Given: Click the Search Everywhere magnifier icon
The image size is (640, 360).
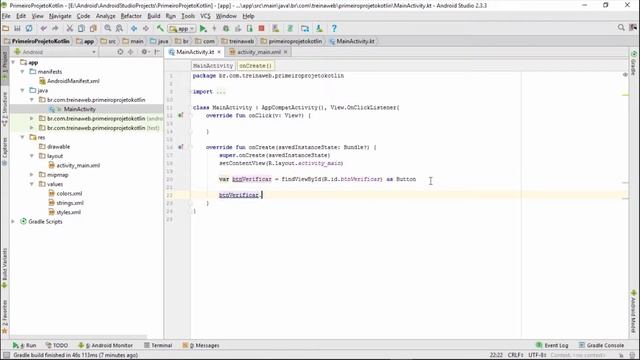Looking at the screenshot, I should coord(621,28).
